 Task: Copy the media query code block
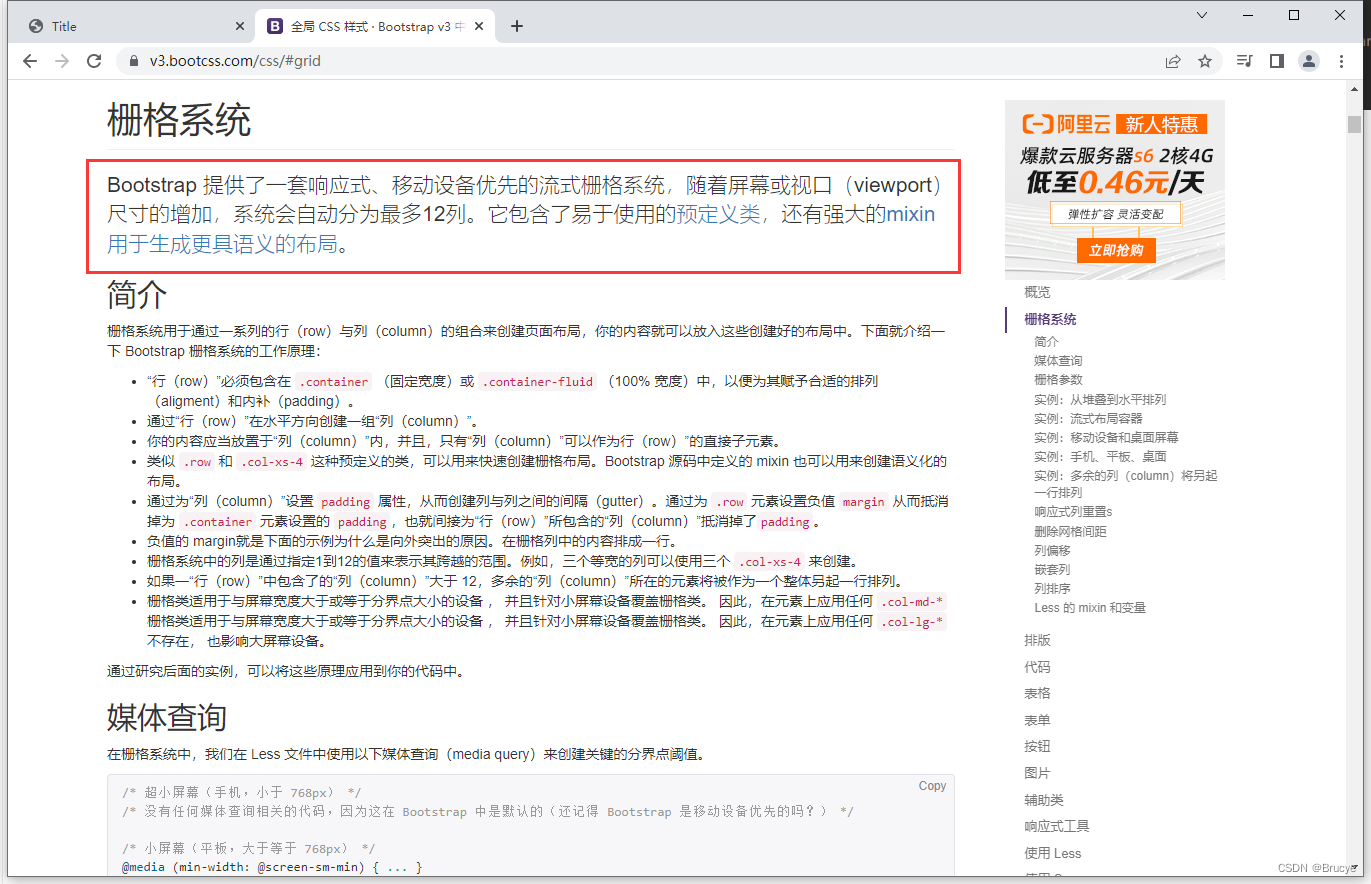932,786
